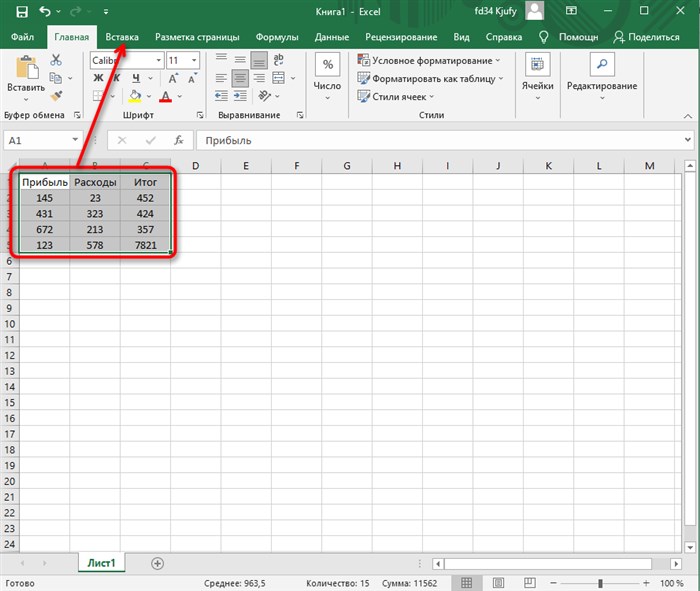Toggle center horizontal alignment
Viewport: 700px width, 591px height.
(240, 79)
